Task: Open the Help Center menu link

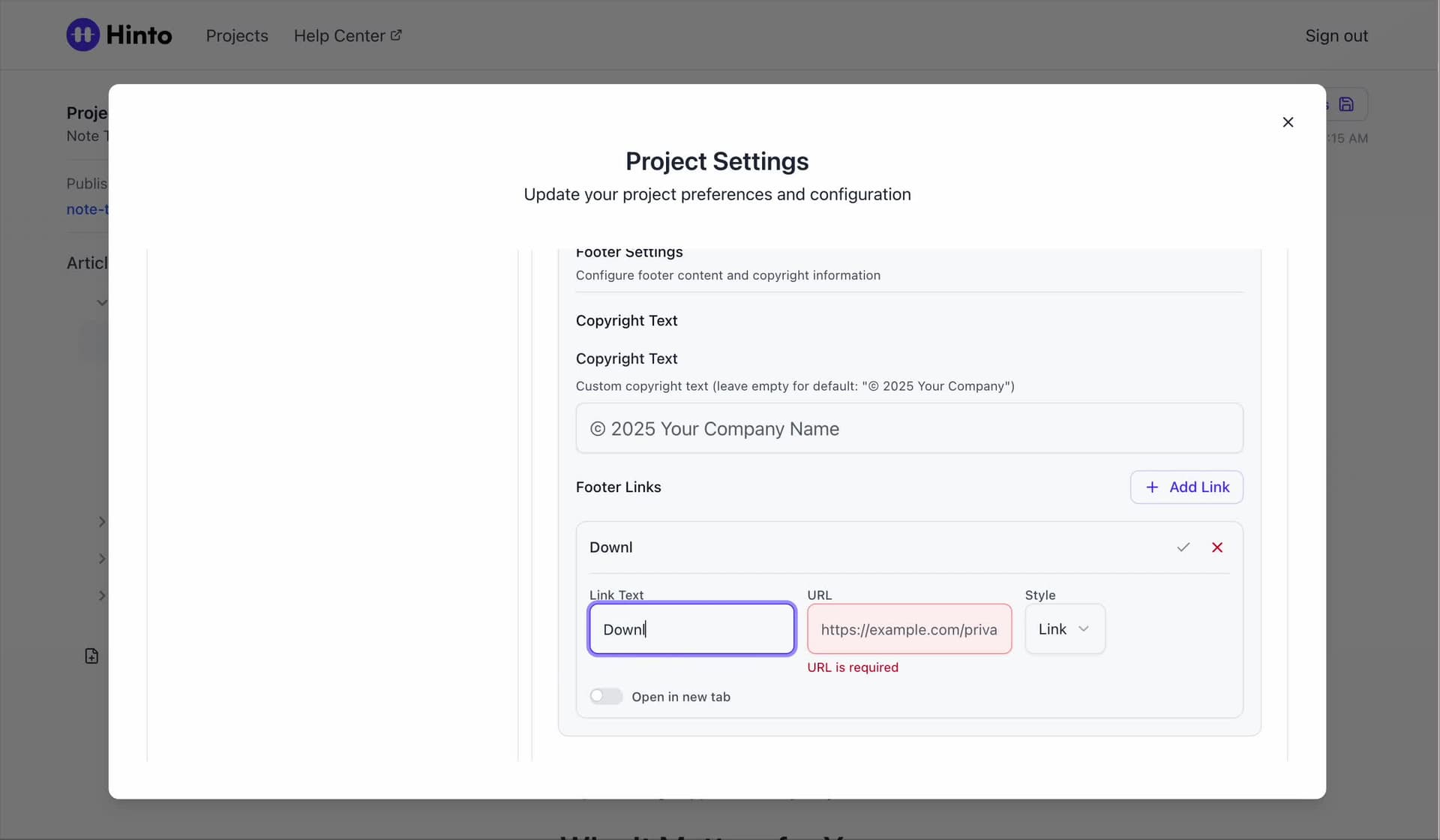Action: 340,36
